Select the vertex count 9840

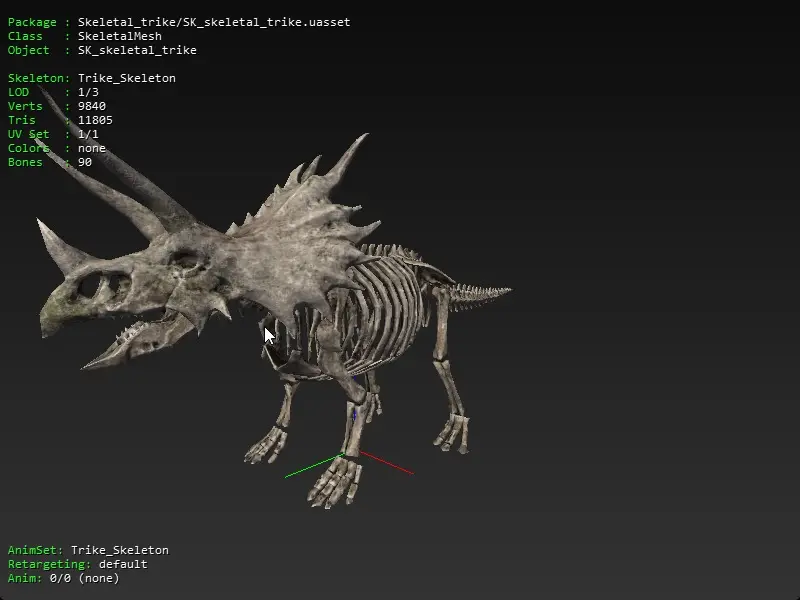coord(91,106)
